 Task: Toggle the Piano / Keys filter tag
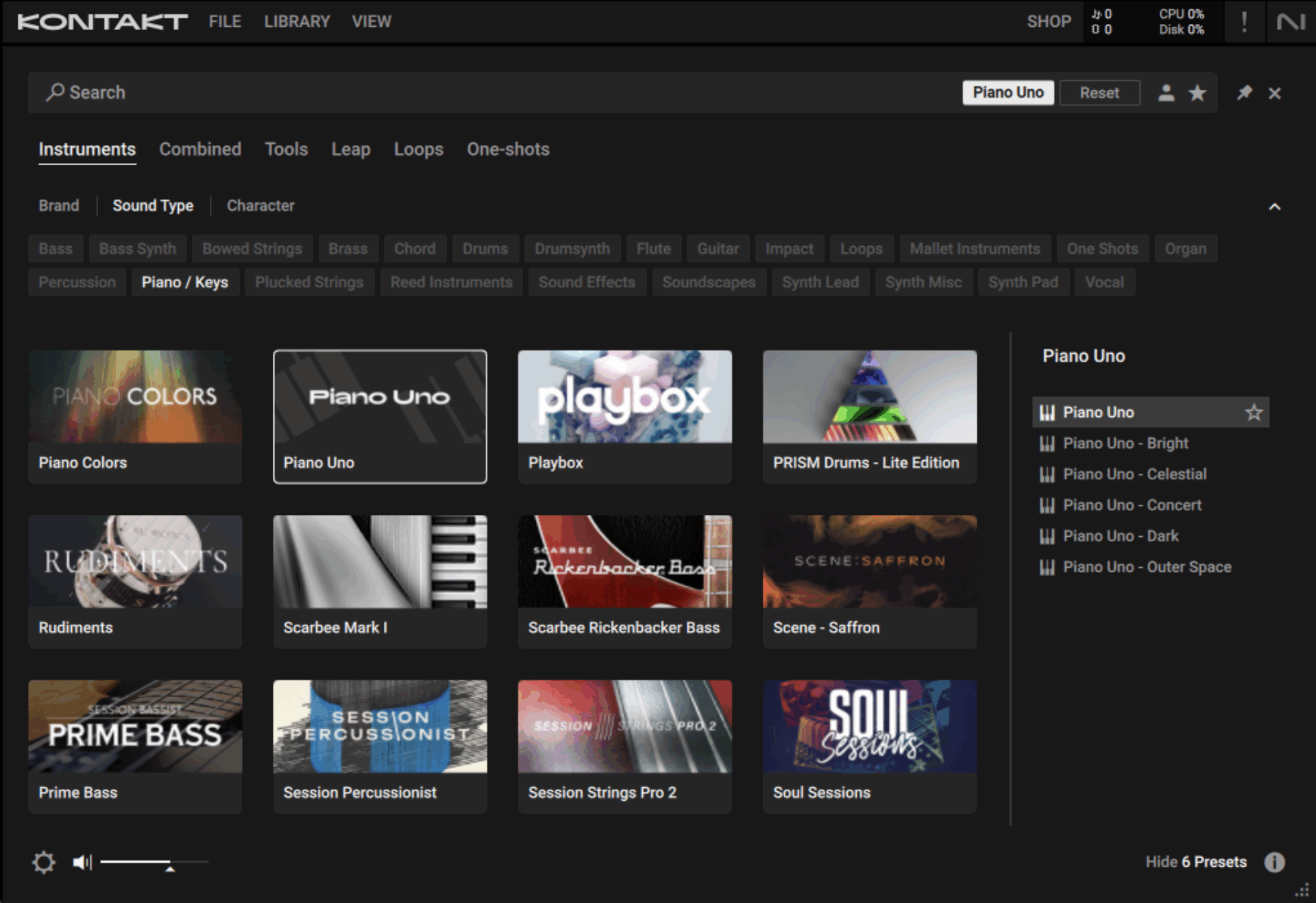point(184,282)
